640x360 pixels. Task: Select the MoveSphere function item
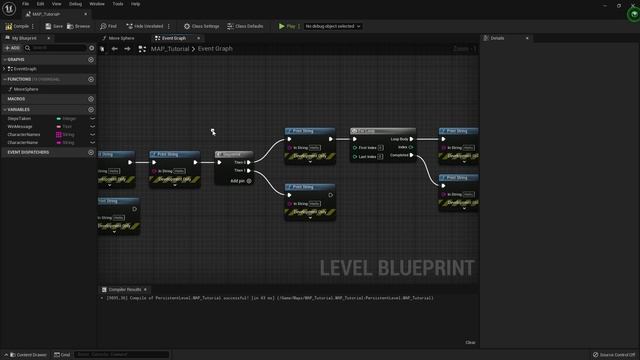click(x=26, y=89)
